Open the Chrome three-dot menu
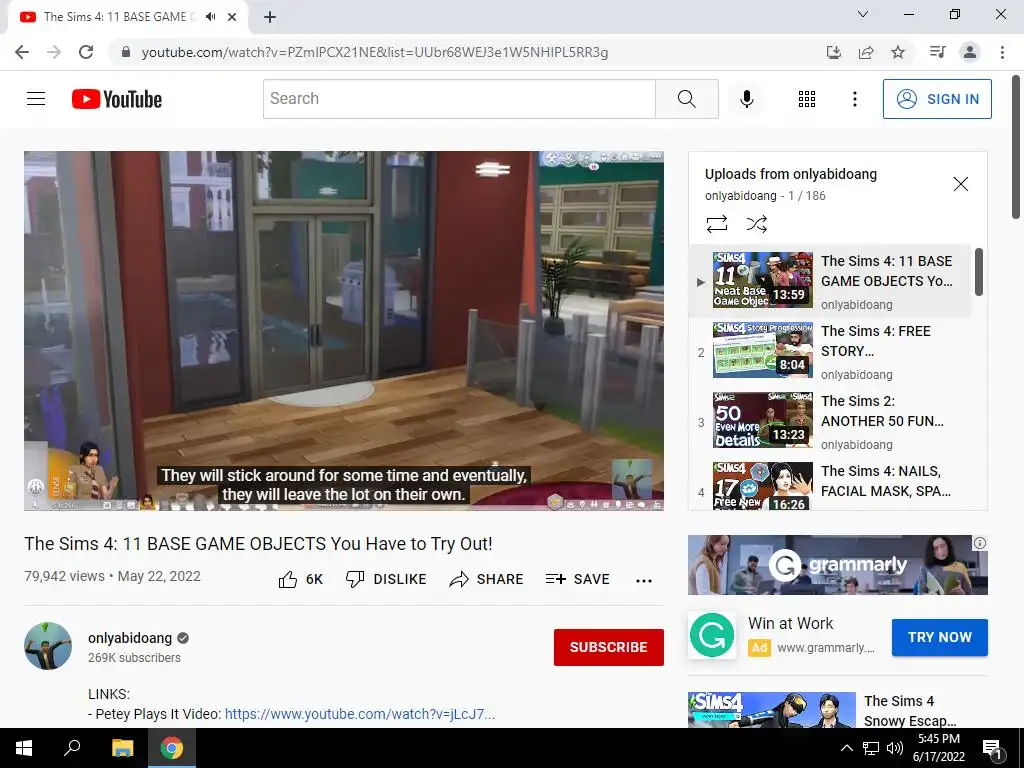Screen dimensions: 1024x768 click(x=1002, y=52)
